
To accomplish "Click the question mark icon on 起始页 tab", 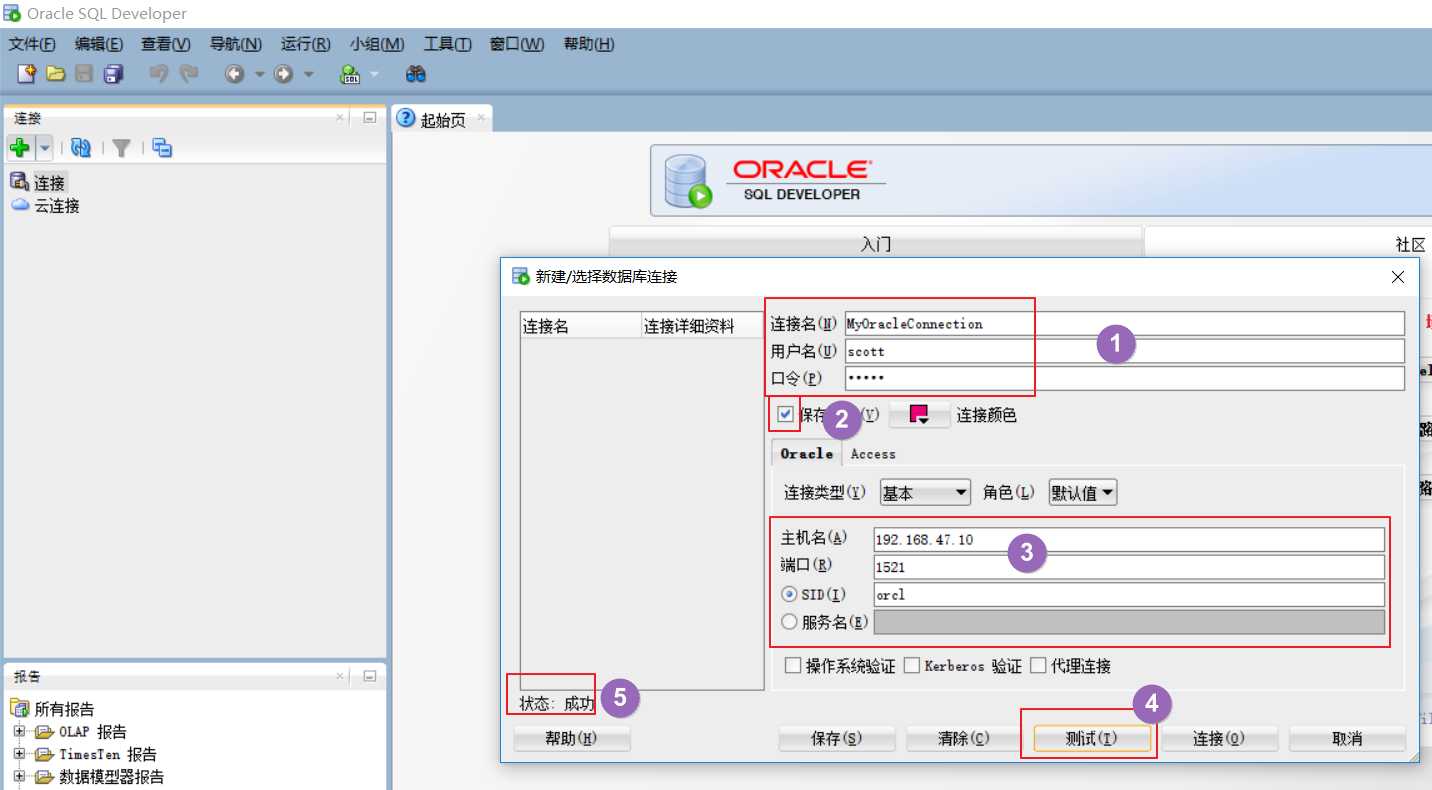I will (x=406, y=118).
